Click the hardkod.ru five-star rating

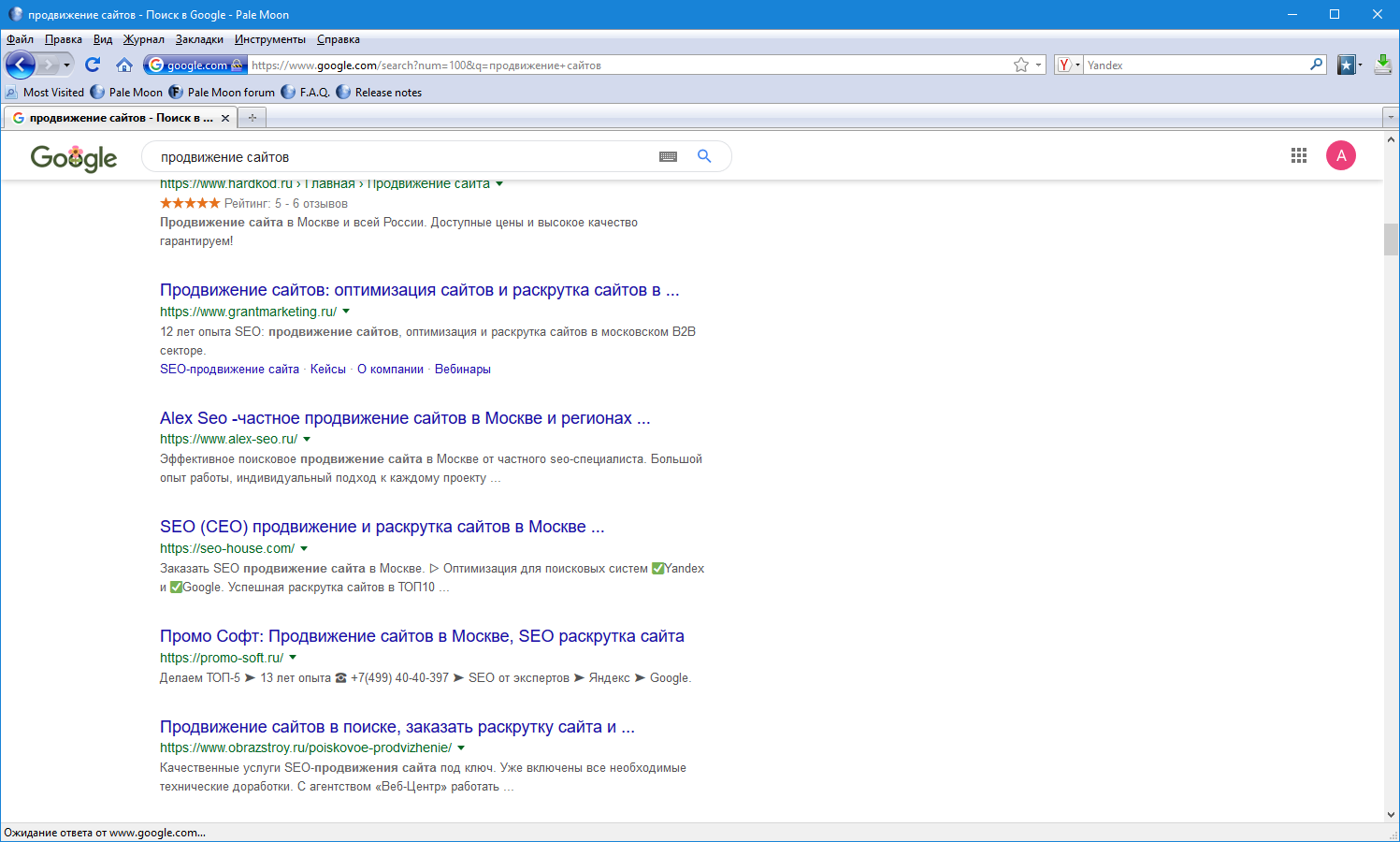pyautogui.click(x=190, y=203)
